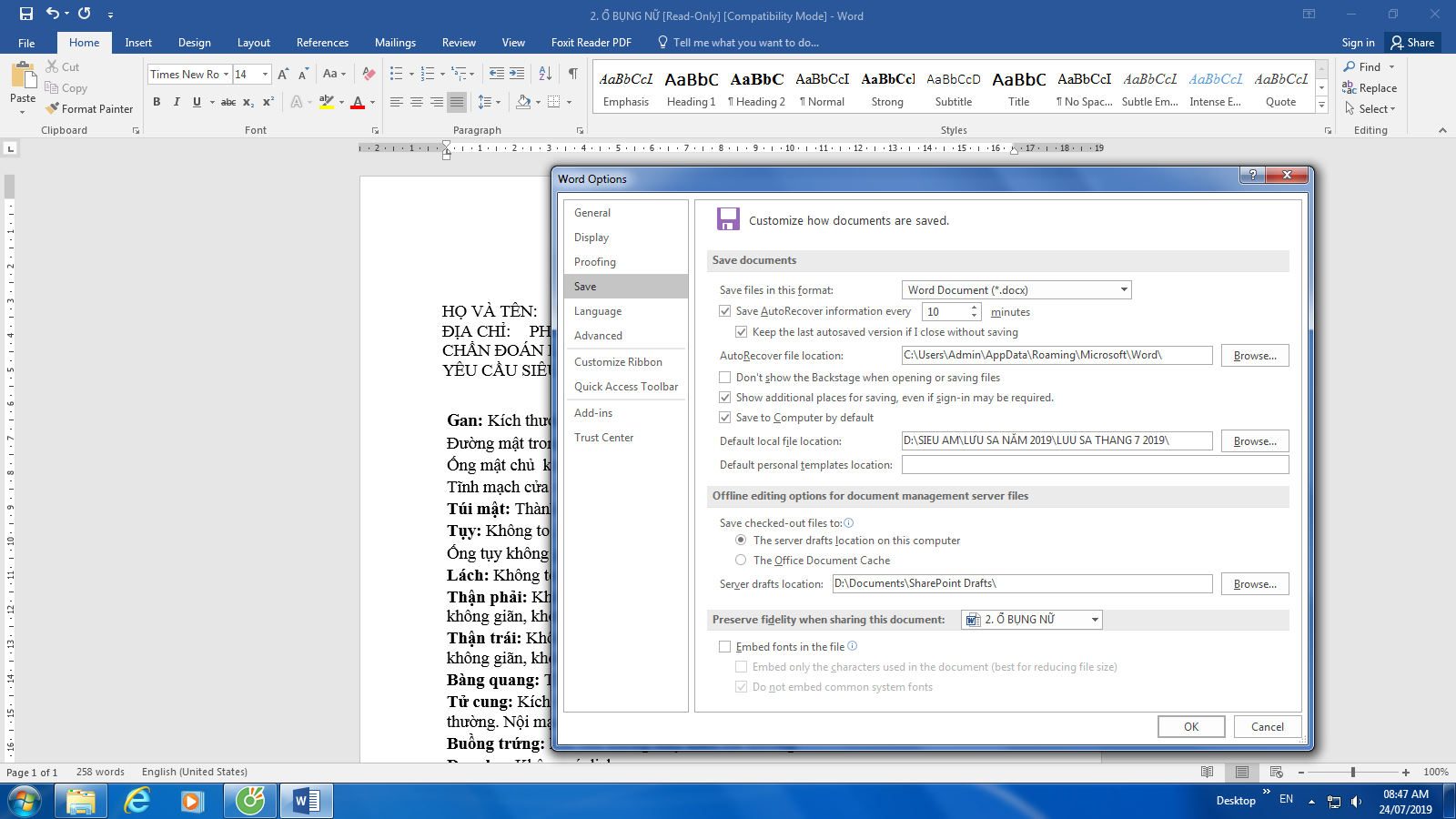Open Save files in this format dropdown
1456x819 pixels.
pos(1124,290)
